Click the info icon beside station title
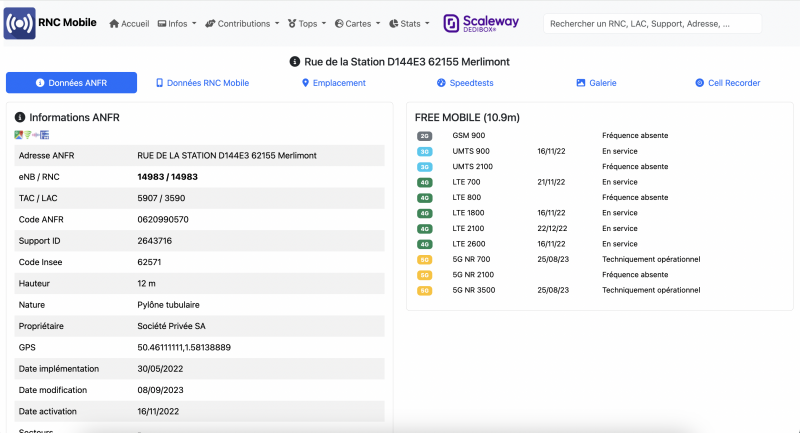800x433 pixels. 295,61
